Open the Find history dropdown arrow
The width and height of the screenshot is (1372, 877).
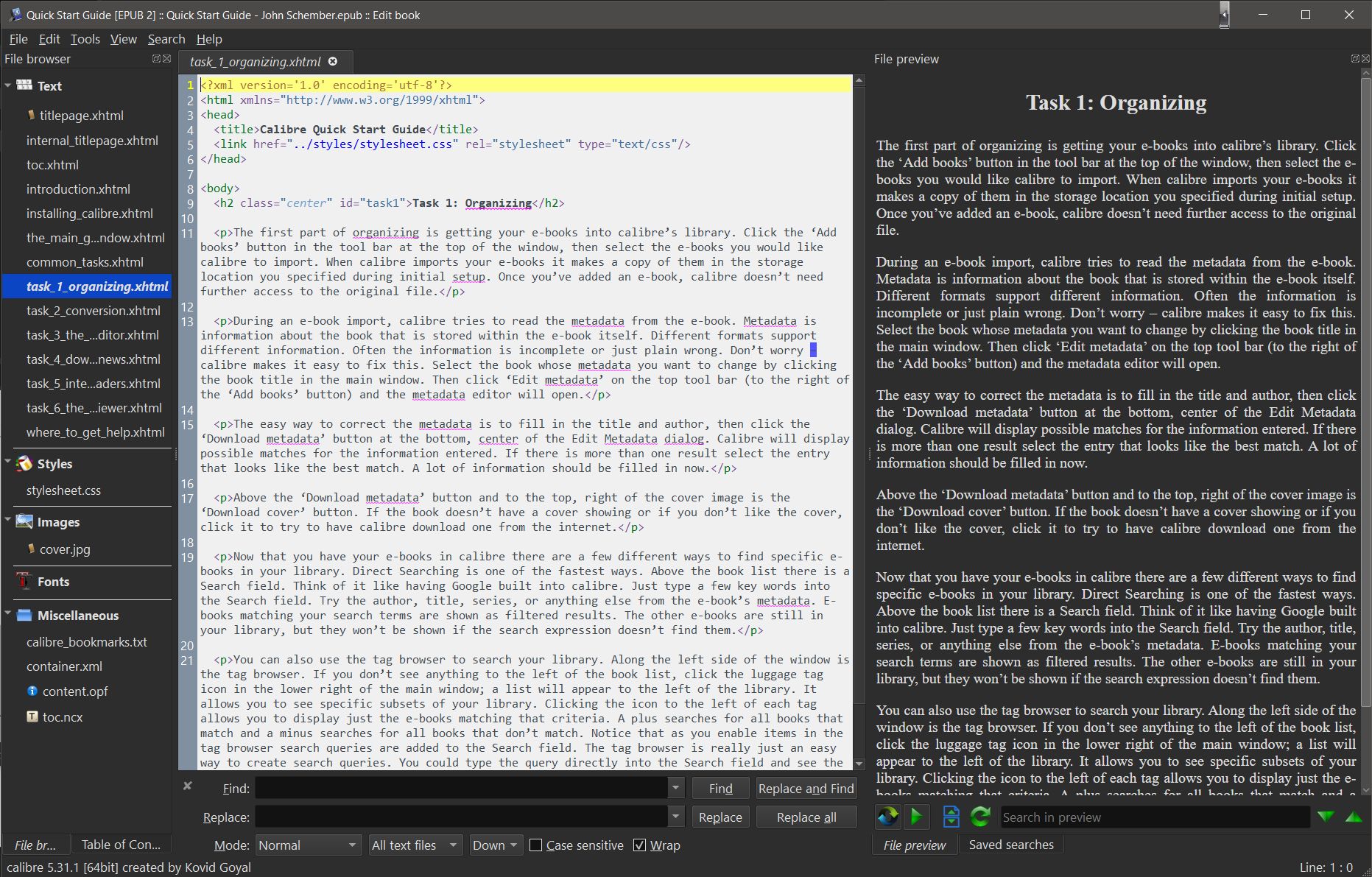pos(676,788)
